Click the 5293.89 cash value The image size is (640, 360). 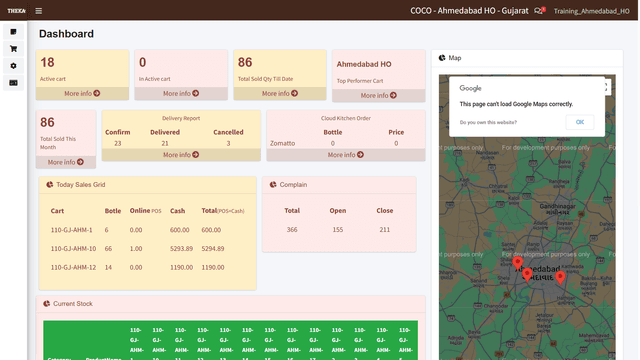(181, 249)
